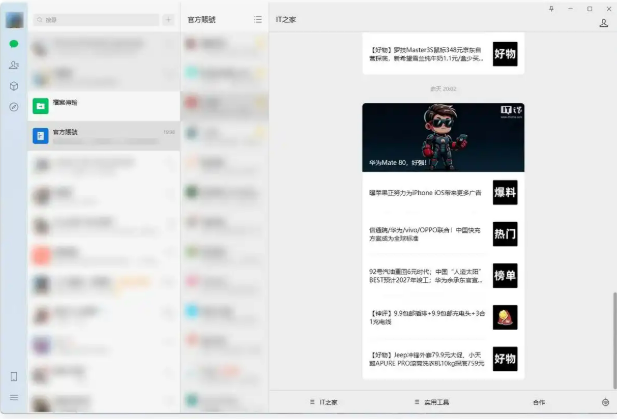Open IT之家 account profile person icon

pos(604,23)
